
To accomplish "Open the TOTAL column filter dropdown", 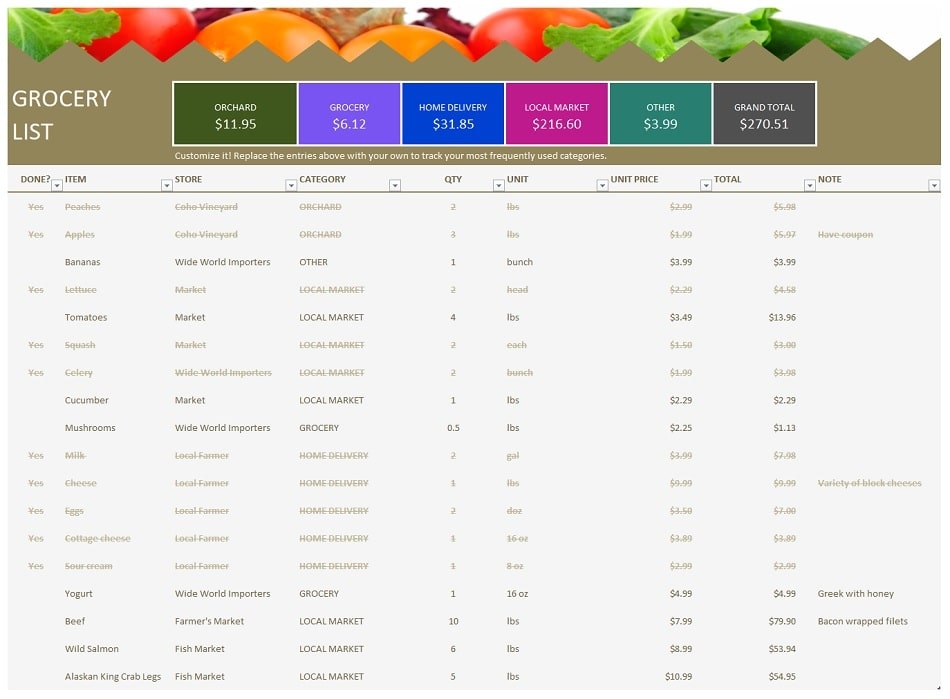I will click(808, 184).
